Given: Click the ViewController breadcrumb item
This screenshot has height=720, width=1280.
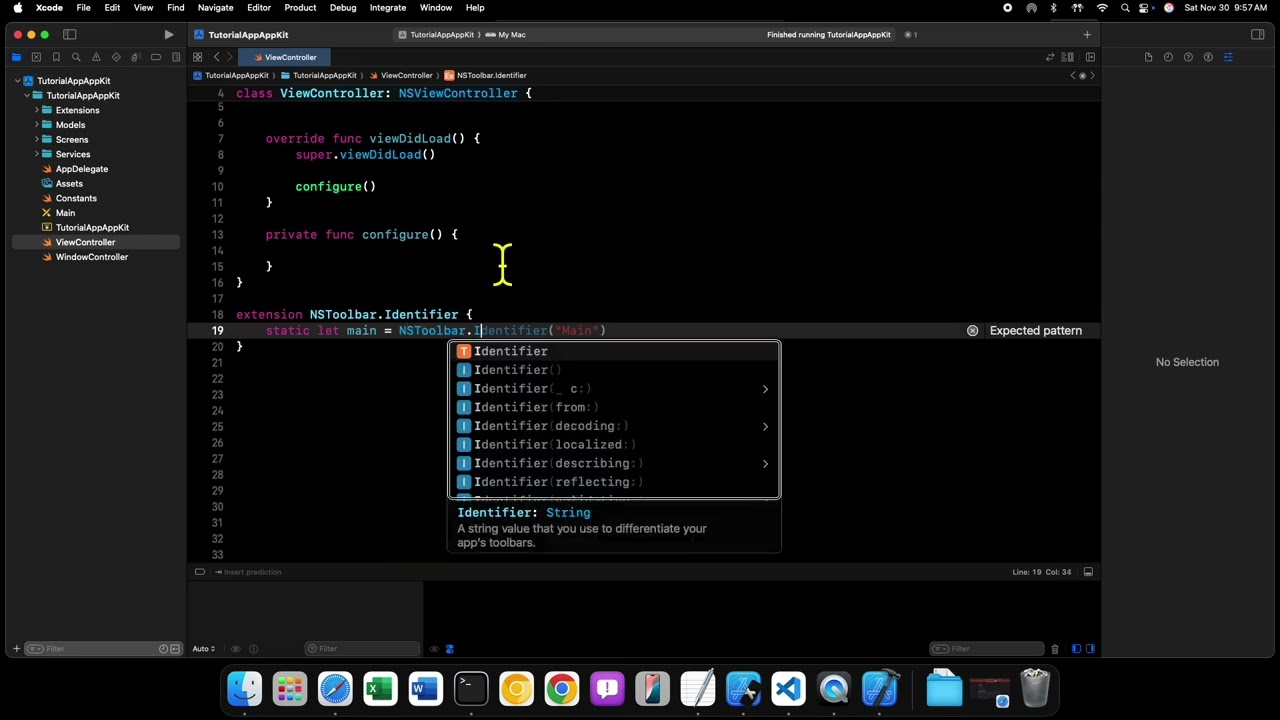Looking at the screenshot, I should [x=401, y=75].
